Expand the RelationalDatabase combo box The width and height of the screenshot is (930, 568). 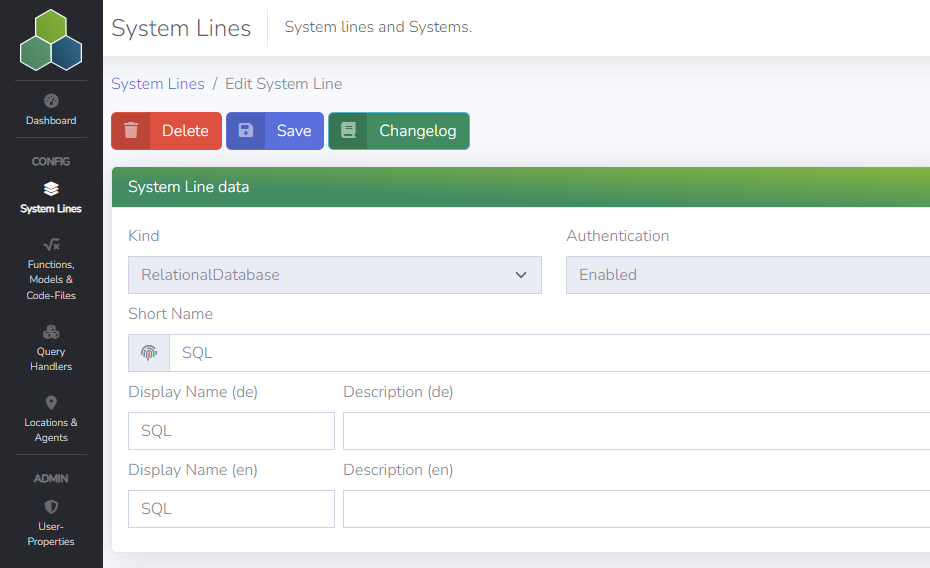335,275
